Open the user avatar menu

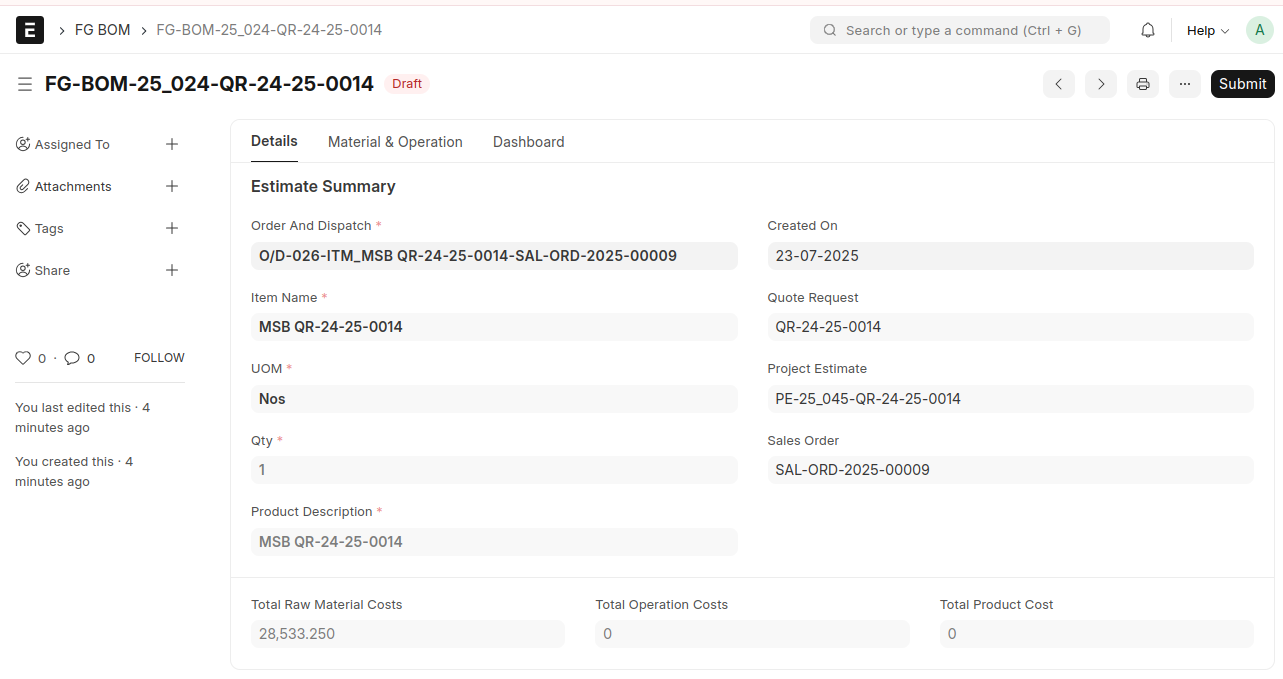[x=1259, y=30]
